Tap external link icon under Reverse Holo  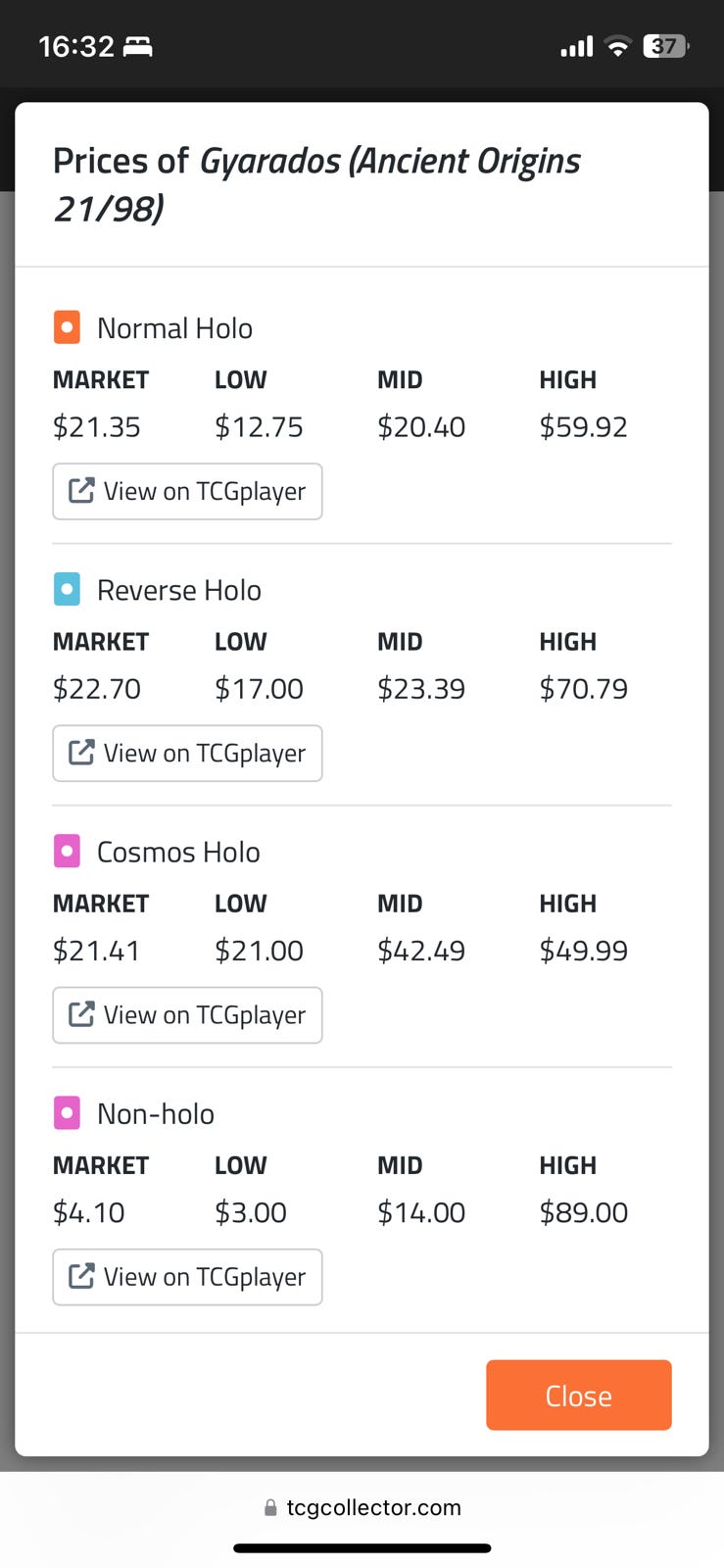click(x=81, y=753)
